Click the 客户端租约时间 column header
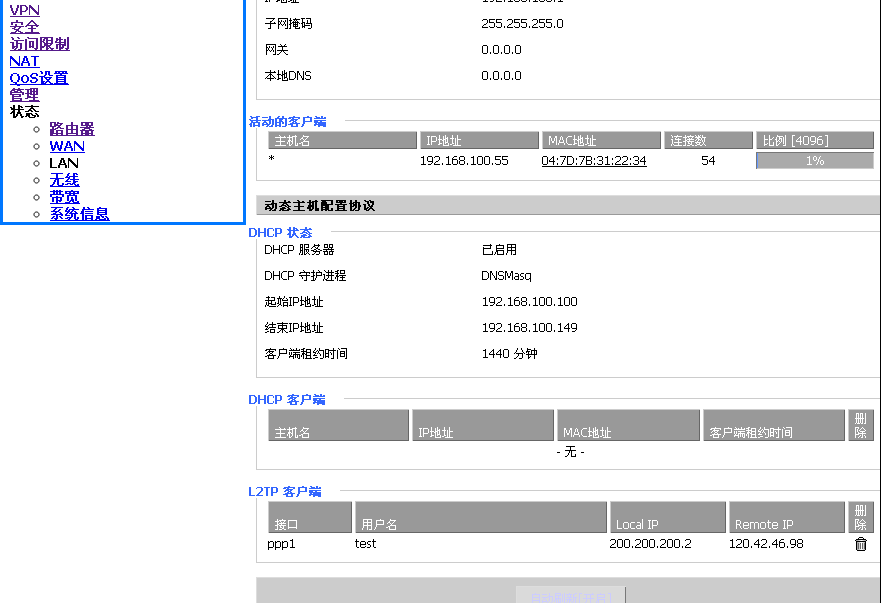Viewport: 881px width, 603px height. point(773,426)
